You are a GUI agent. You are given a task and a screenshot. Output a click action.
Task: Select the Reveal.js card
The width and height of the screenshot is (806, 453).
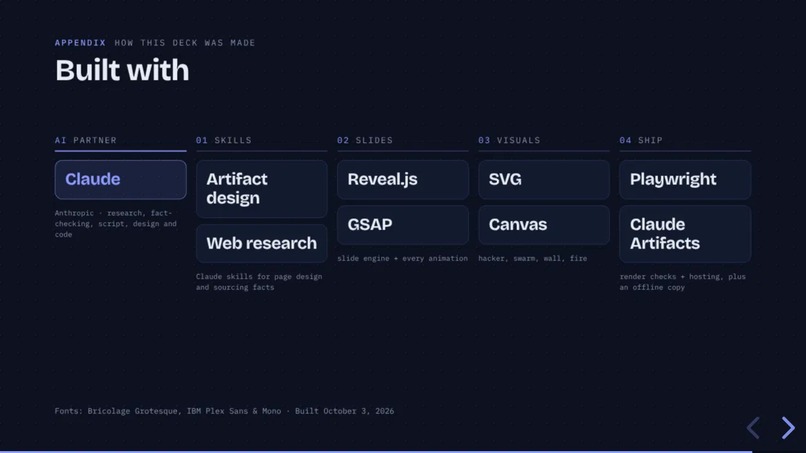tap(402, 179)
